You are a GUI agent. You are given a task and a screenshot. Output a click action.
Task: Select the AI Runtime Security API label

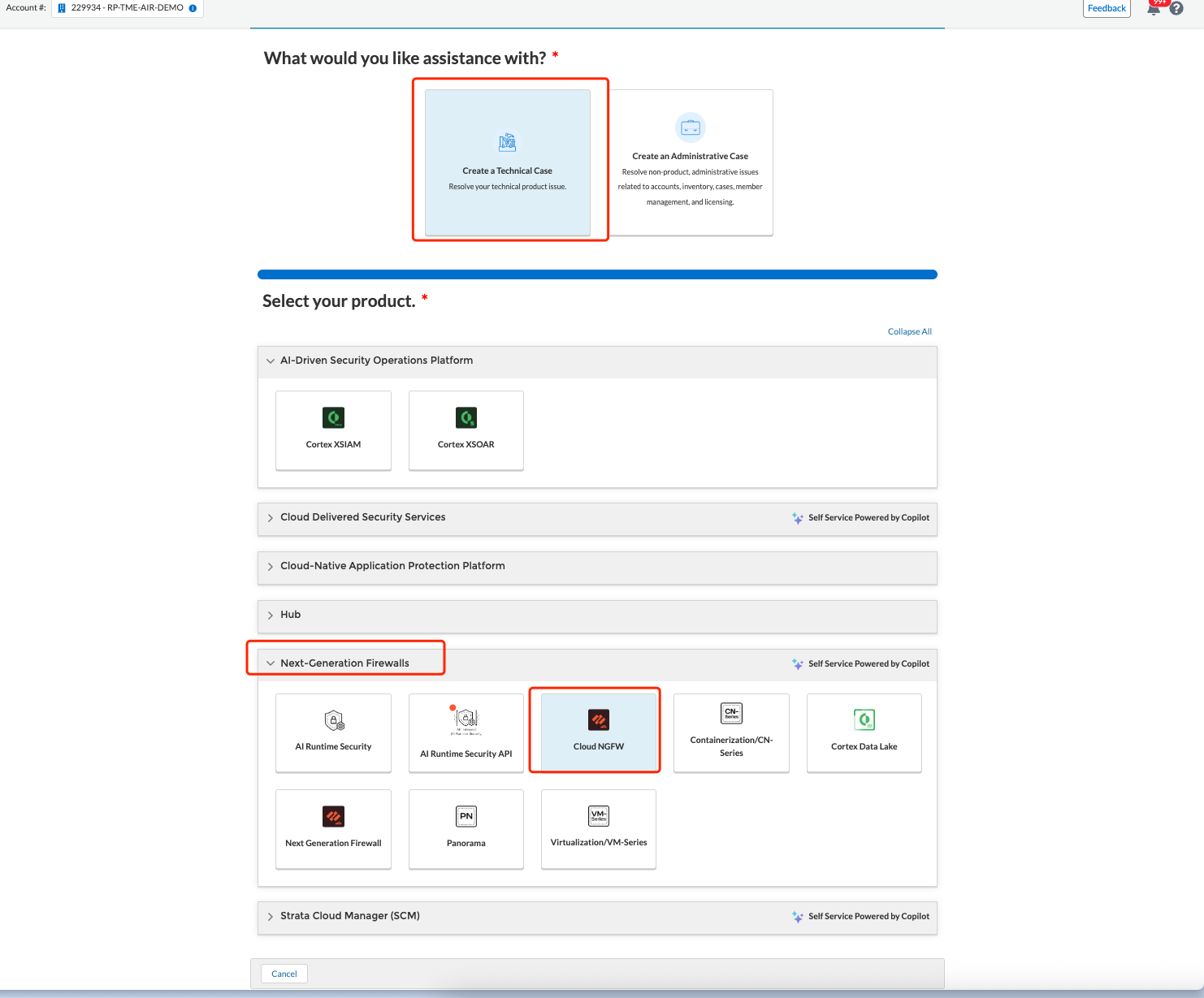click(x=466, y=754)
